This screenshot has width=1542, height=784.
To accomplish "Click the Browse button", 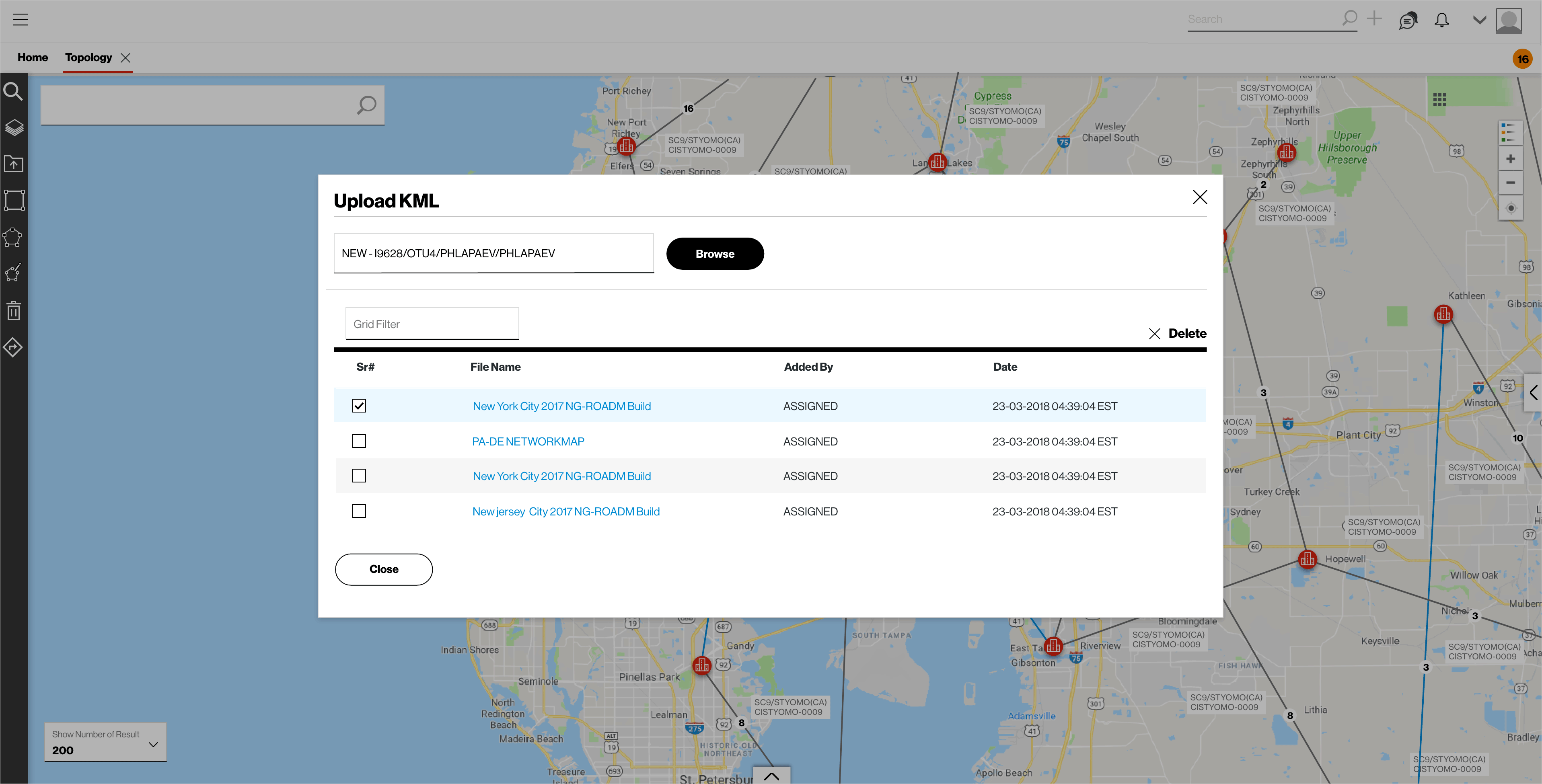I will pyautogui.click(x=715, y=253).
